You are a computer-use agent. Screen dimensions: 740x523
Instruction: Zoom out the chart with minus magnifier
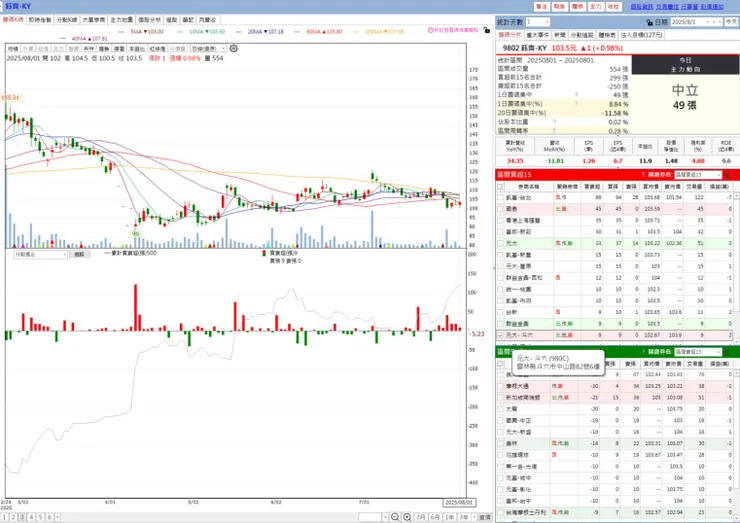click(395, 517)
